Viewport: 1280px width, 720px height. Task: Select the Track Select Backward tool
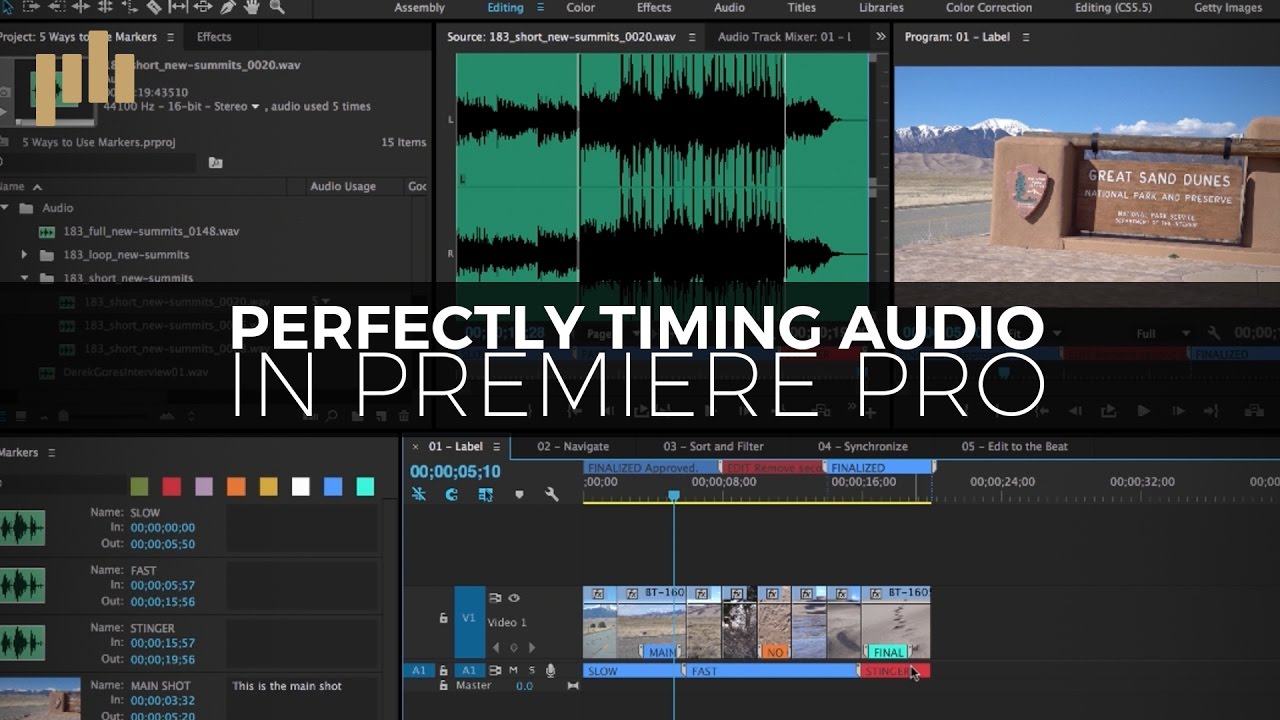pyautogui.click(x=57, y=7)
